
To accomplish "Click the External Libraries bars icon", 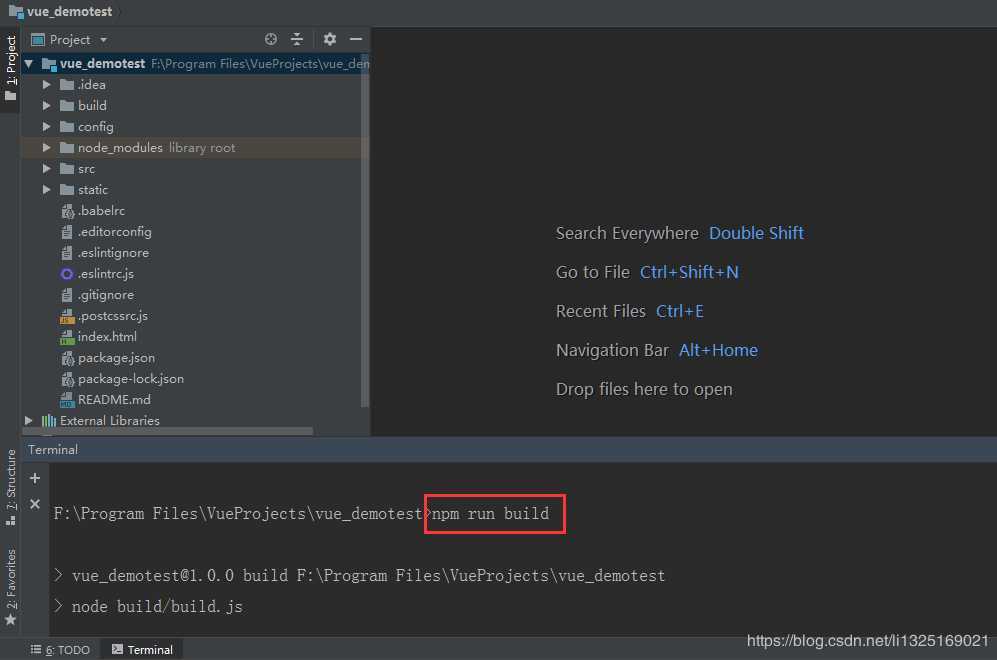I will tap(49, 420).
